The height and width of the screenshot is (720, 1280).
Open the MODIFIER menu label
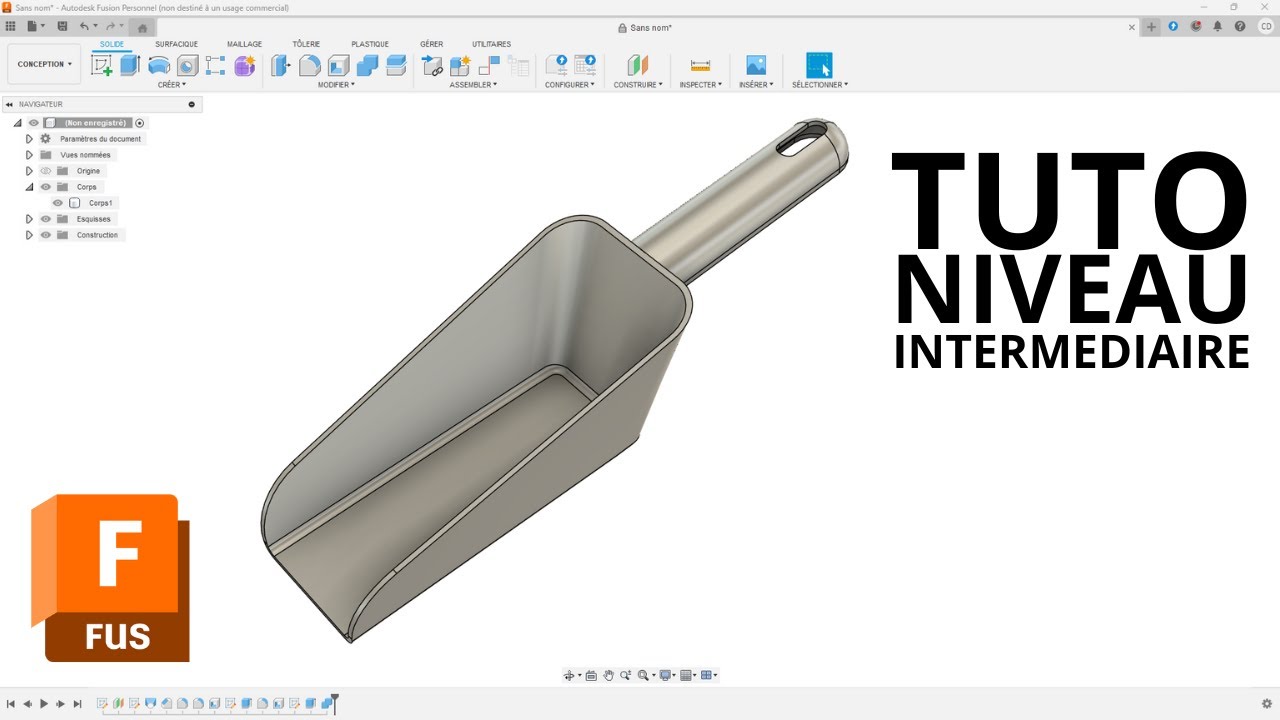tap(336, 85)
